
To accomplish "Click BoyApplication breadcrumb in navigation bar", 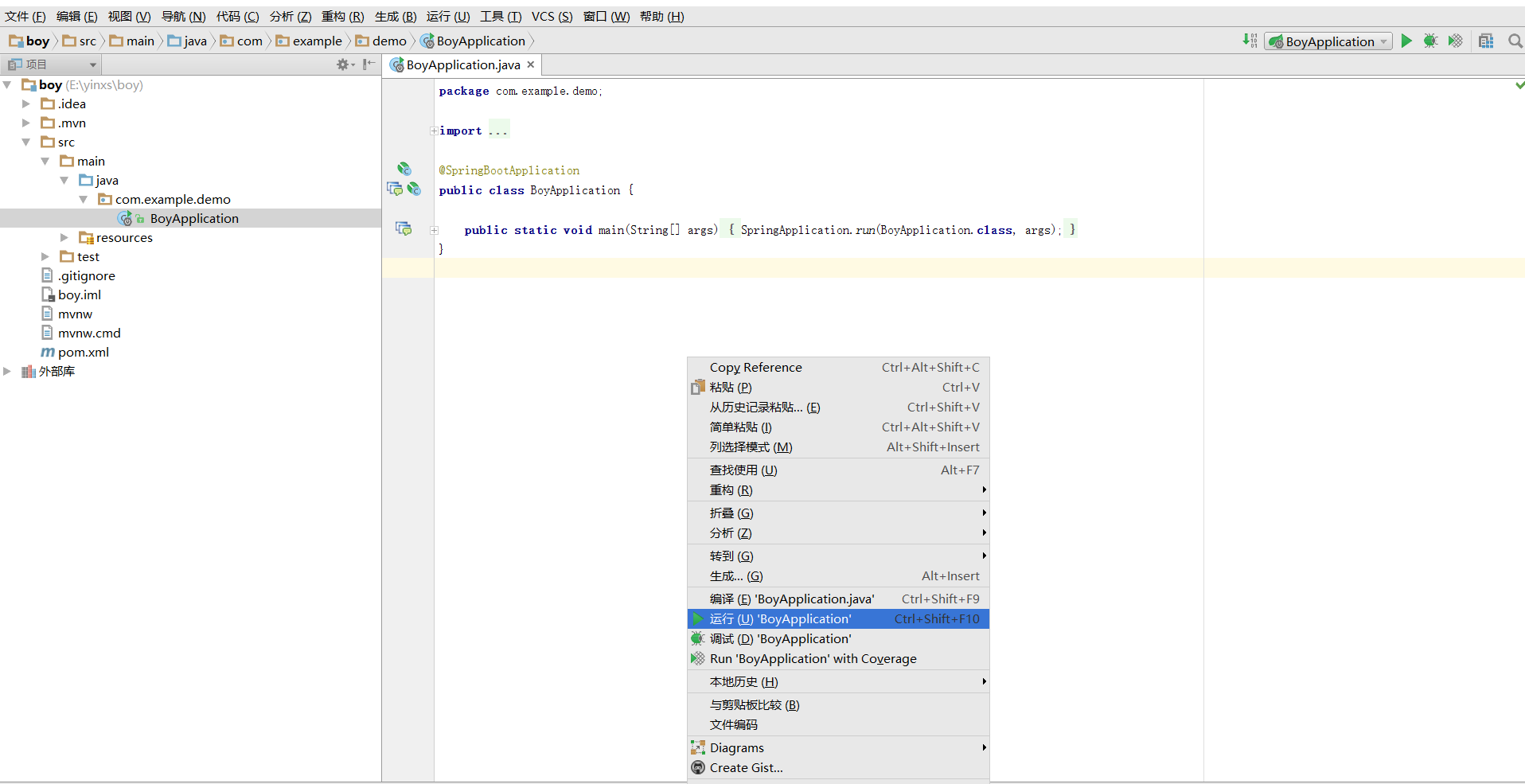I will (x=473, y=41).
